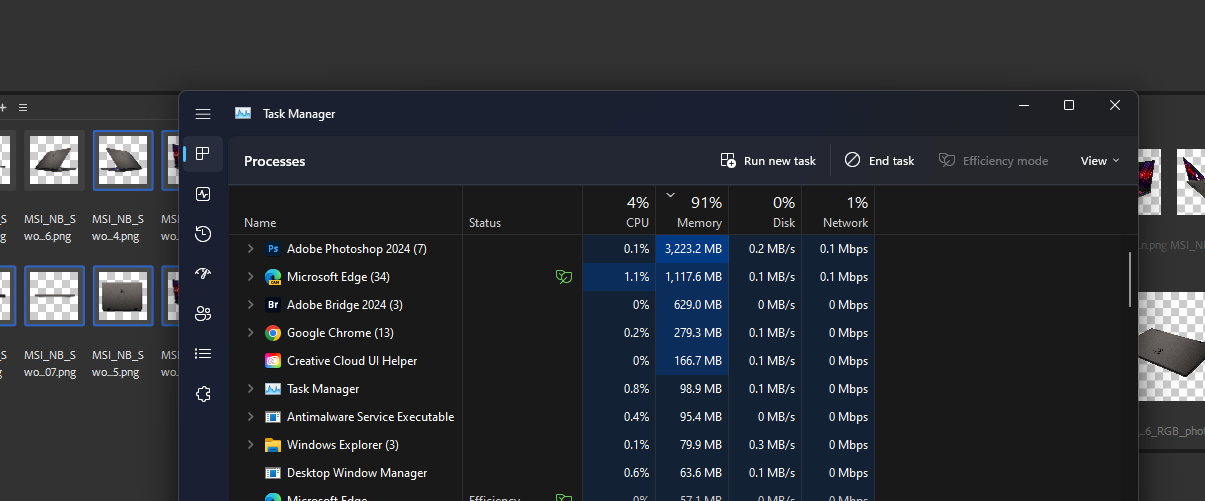
Task: Sort processes by CPU column header
Action: pyautogui.click(x=619, y=211)
